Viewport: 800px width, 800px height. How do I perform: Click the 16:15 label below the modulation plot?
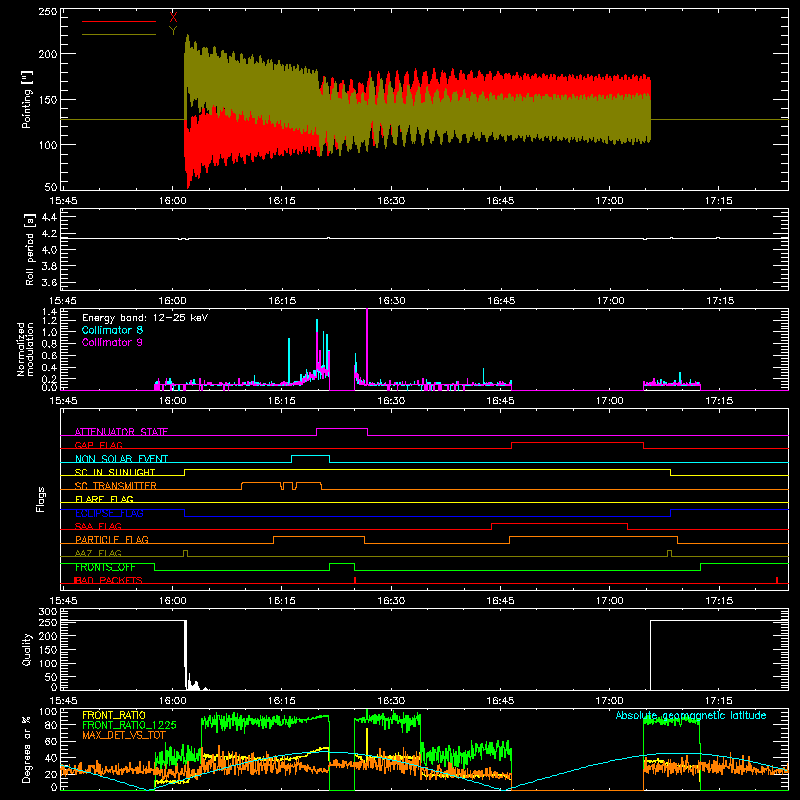point(282,401)
